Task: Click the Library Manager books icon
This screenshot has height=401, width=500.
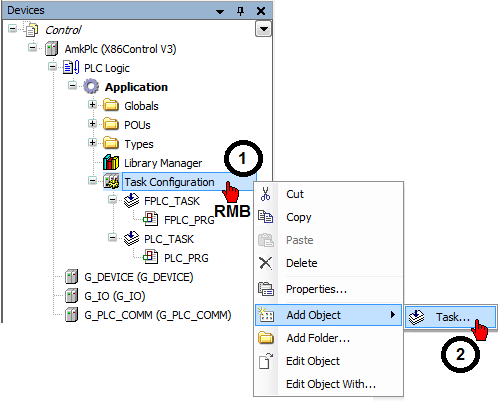Action: click(x=111, y=163)
